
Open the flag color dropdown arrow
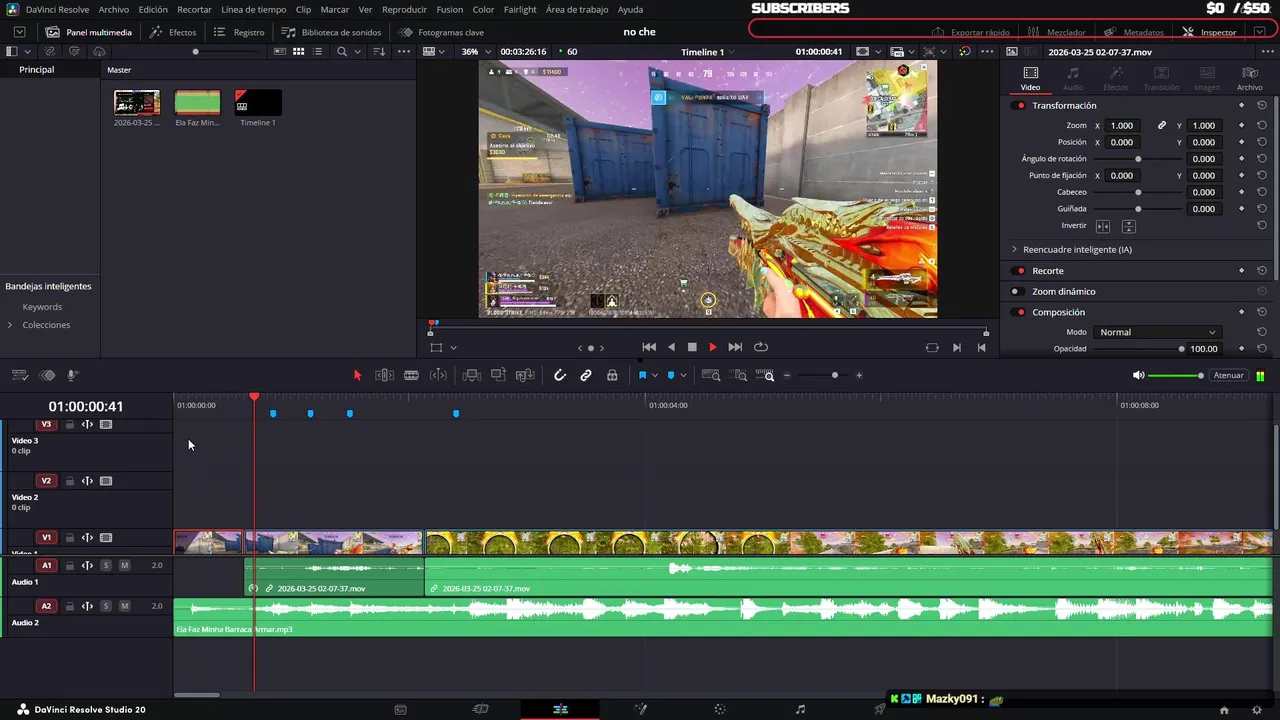coord(655,375)
